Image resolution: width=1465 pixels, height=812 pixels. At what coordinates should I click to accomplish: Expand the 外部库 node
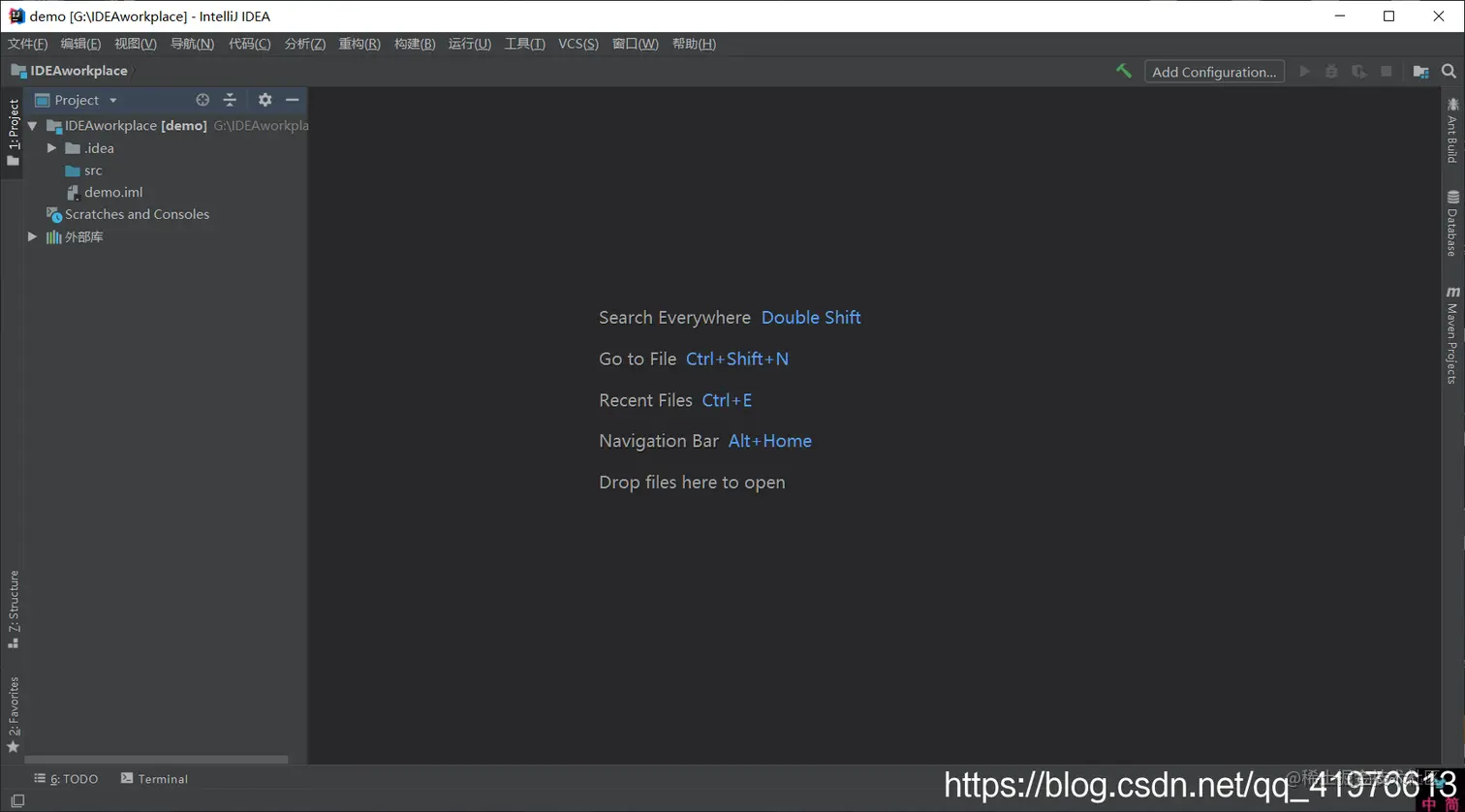[x=32, y=236]
